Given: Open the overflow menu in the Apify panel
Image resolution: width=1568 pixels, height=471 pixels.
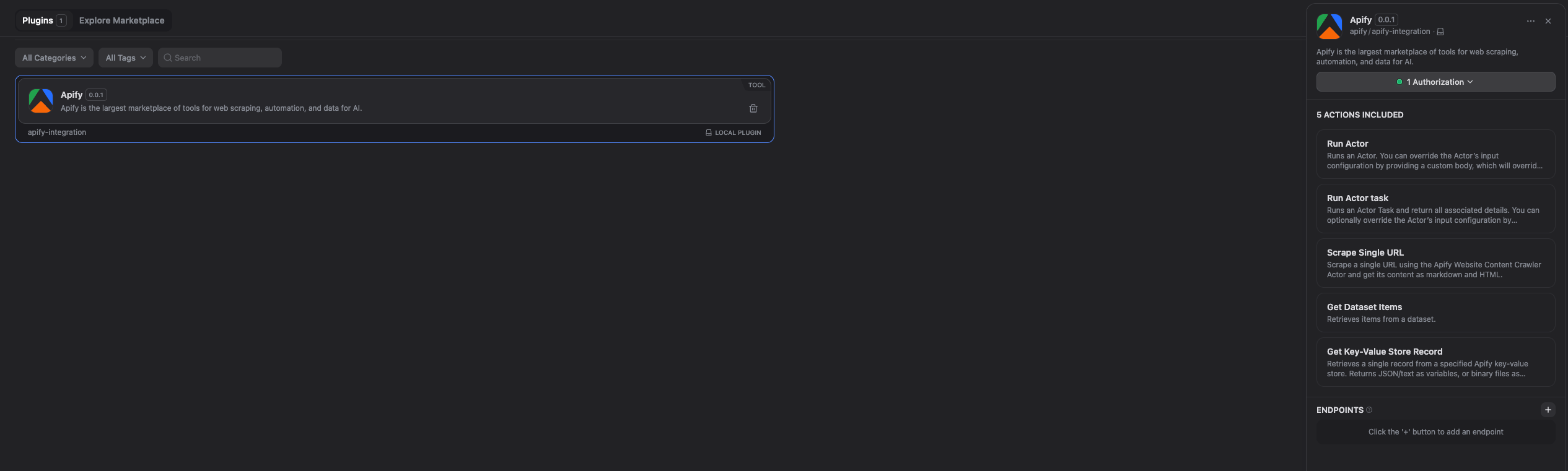Looking at the screenshot, I should pos(1530,20).
